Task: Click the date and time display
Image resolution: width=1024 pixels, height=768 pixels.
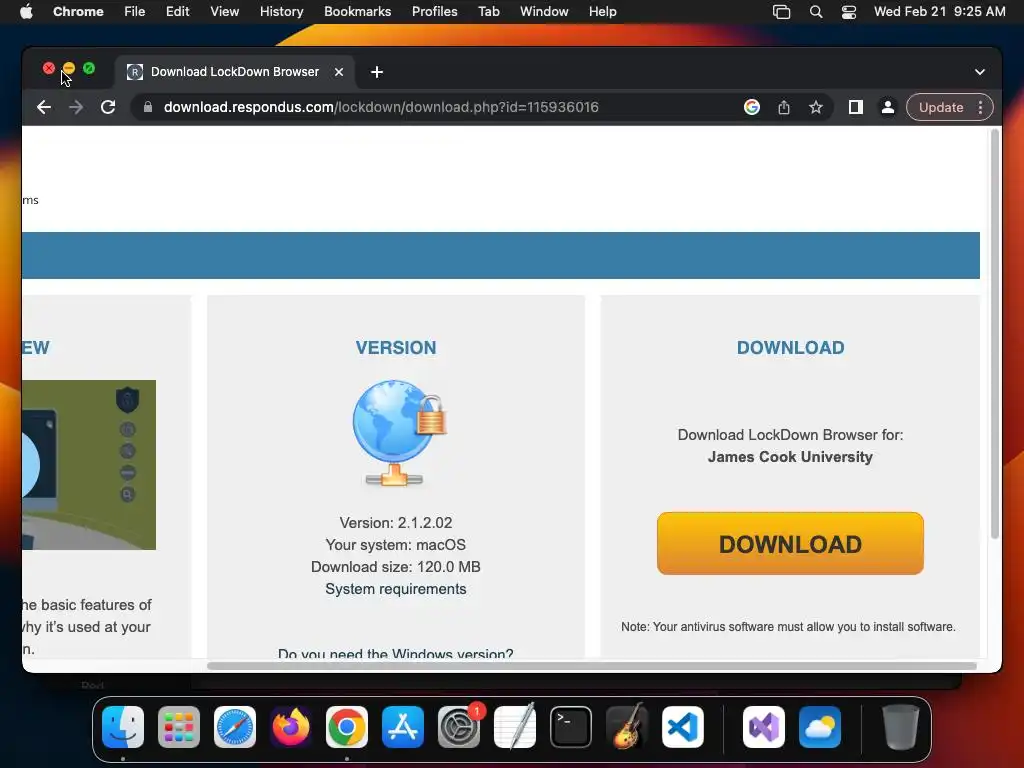Action: (939, 12)
